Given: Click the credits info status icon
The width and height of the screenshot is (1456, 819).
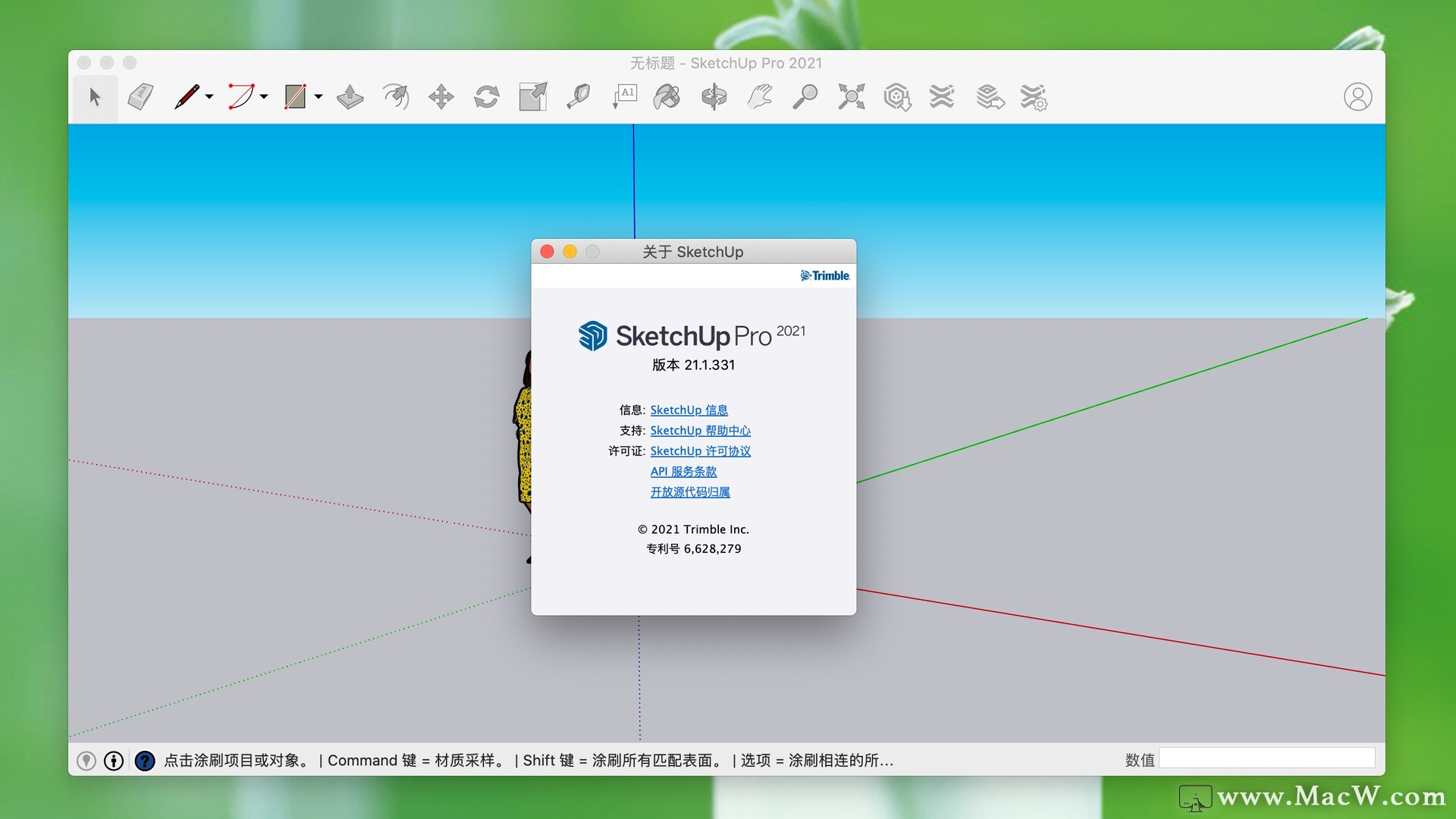Looking at the screenshot, I should coord(114,761).
